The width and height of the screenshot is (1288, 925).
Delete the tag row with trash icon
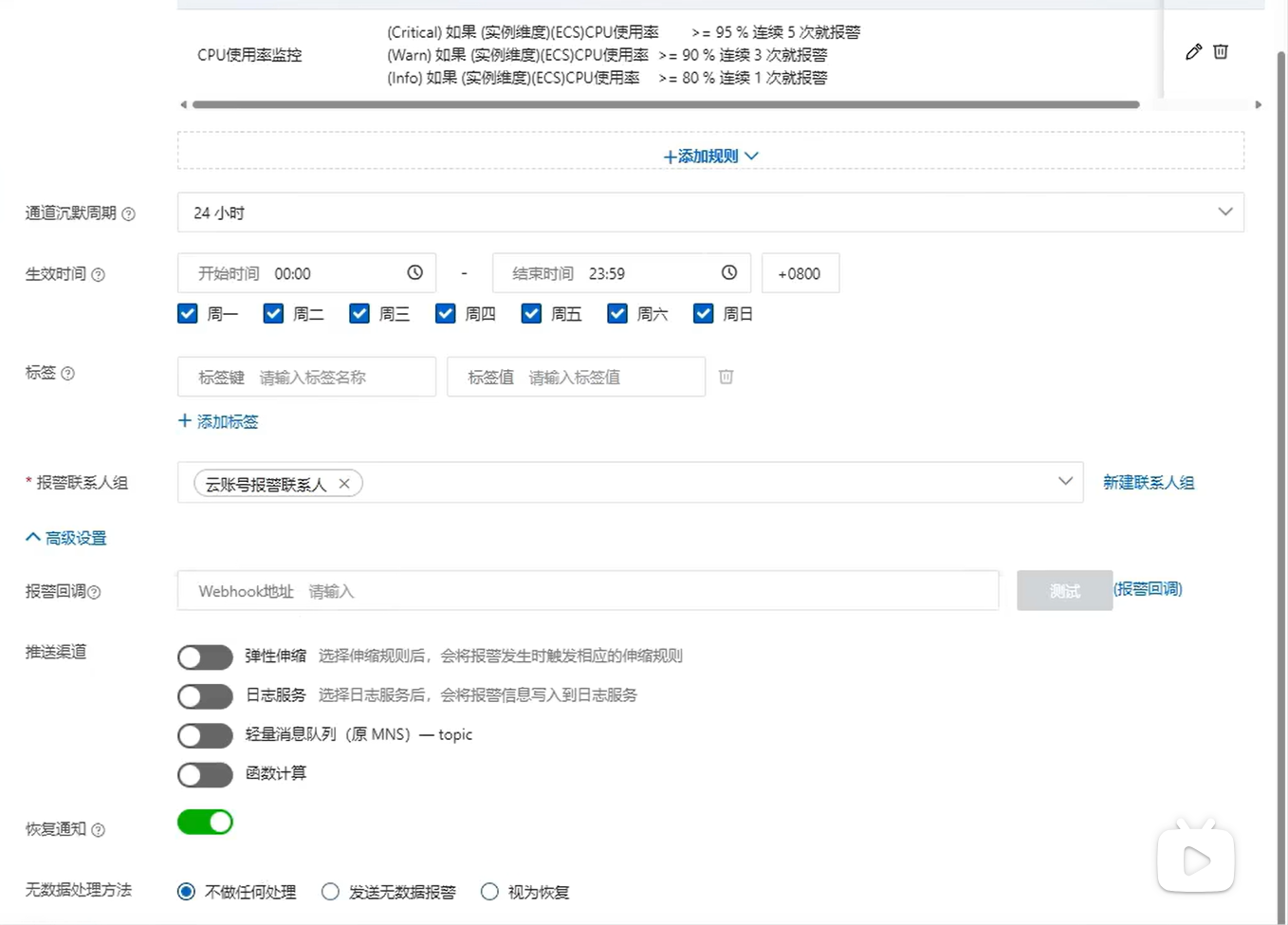point(726,377)
